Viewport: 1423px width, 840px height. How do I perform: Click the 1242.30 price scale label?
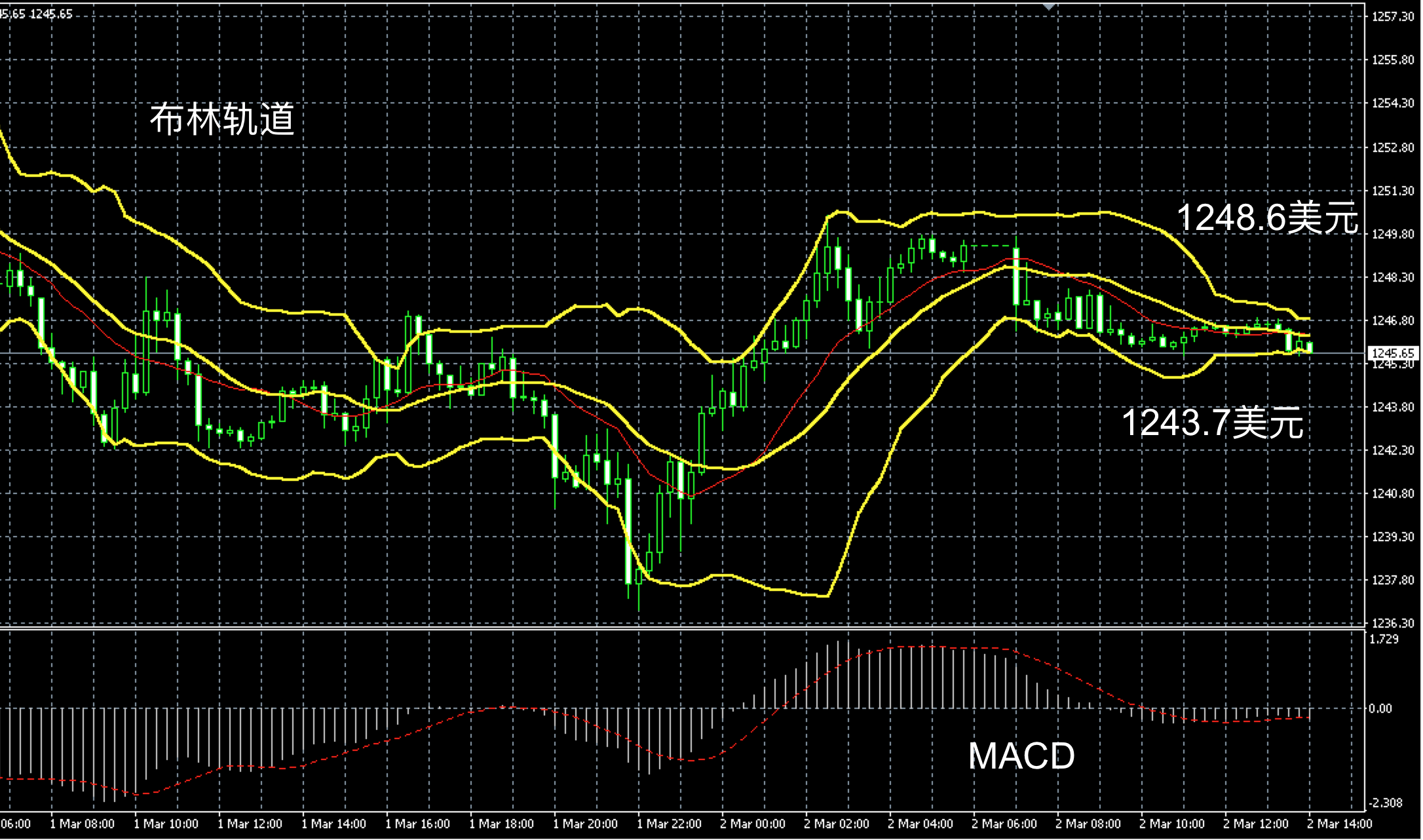click(1392, 450)
